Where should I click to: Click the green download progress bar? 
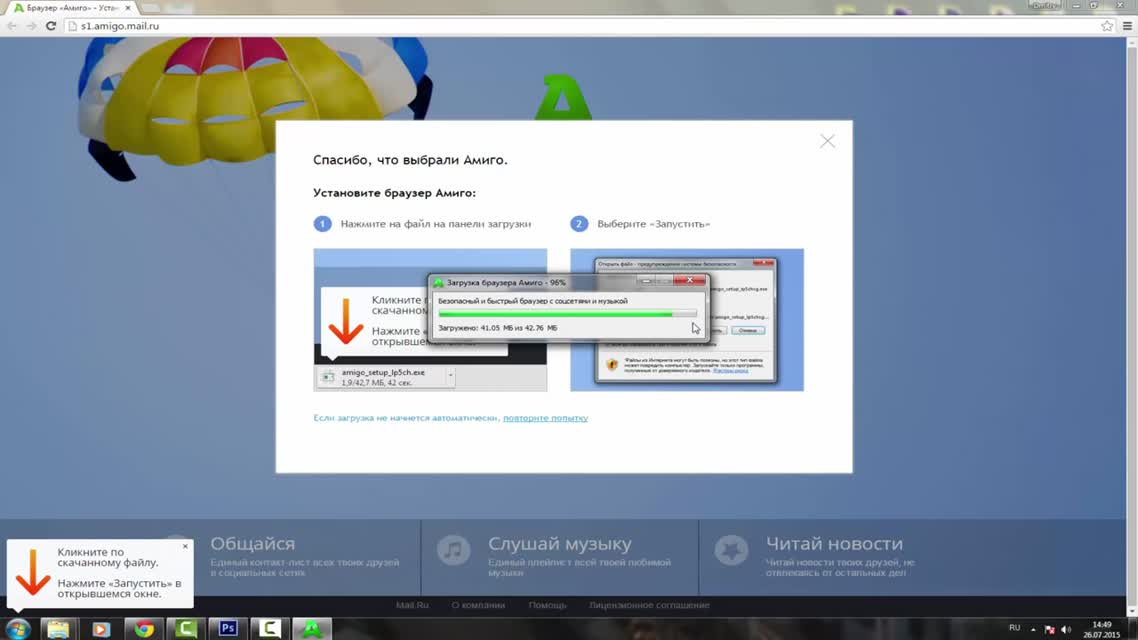tap(567, 314)
